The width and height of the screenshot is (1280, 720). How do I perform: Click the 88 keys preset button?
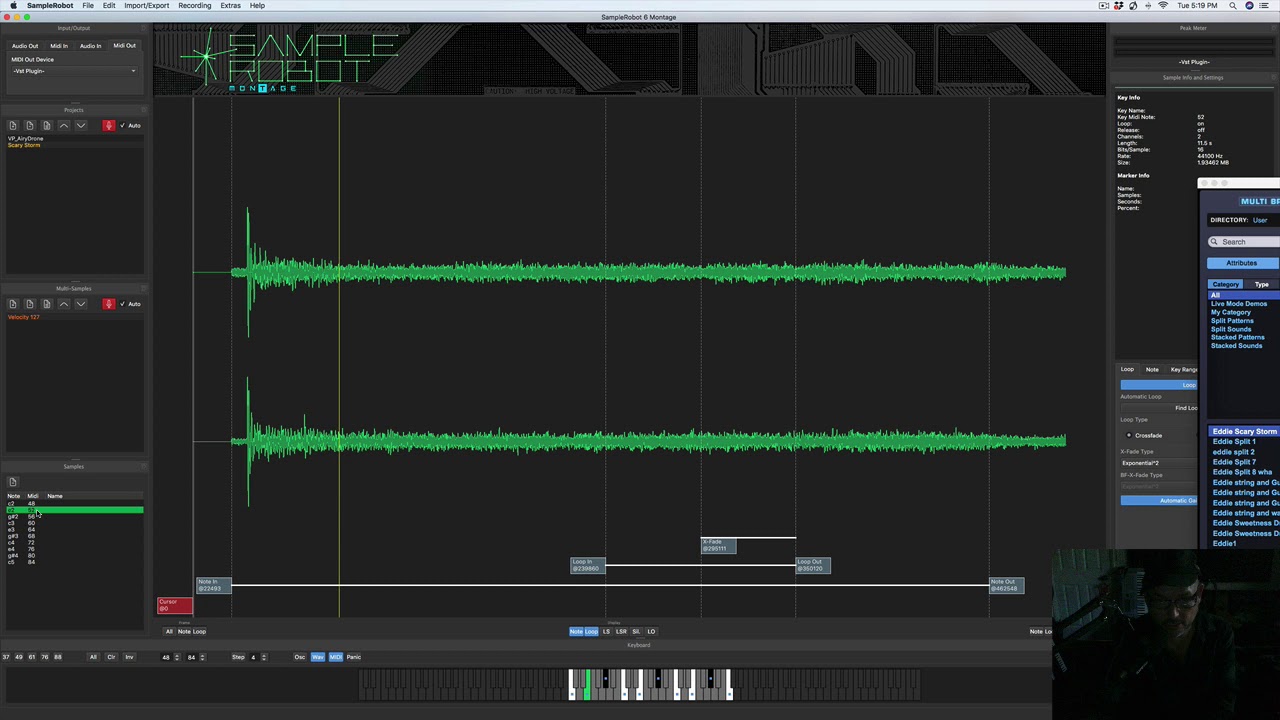tap(58, 657)
